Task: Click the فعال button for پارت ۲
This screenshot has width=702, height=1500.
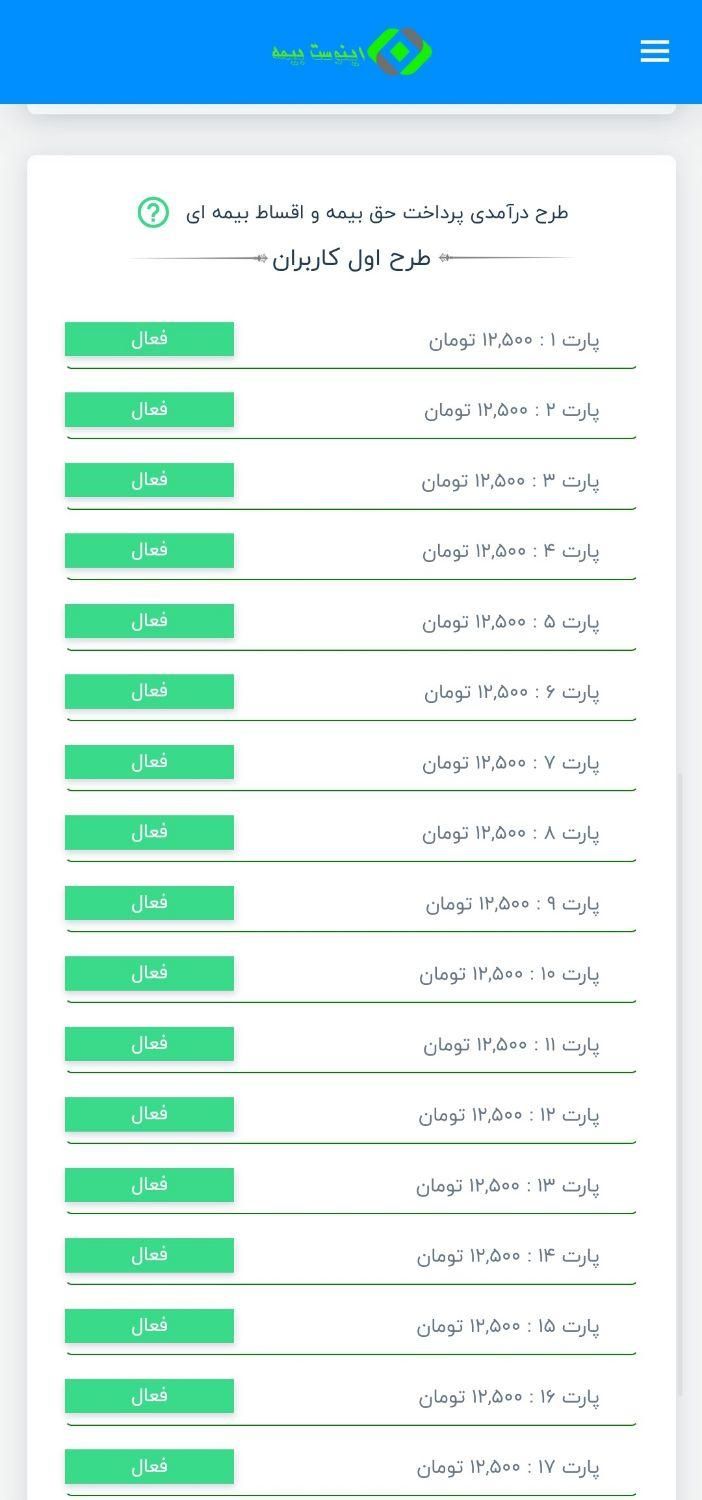Action: pos(149,409)
